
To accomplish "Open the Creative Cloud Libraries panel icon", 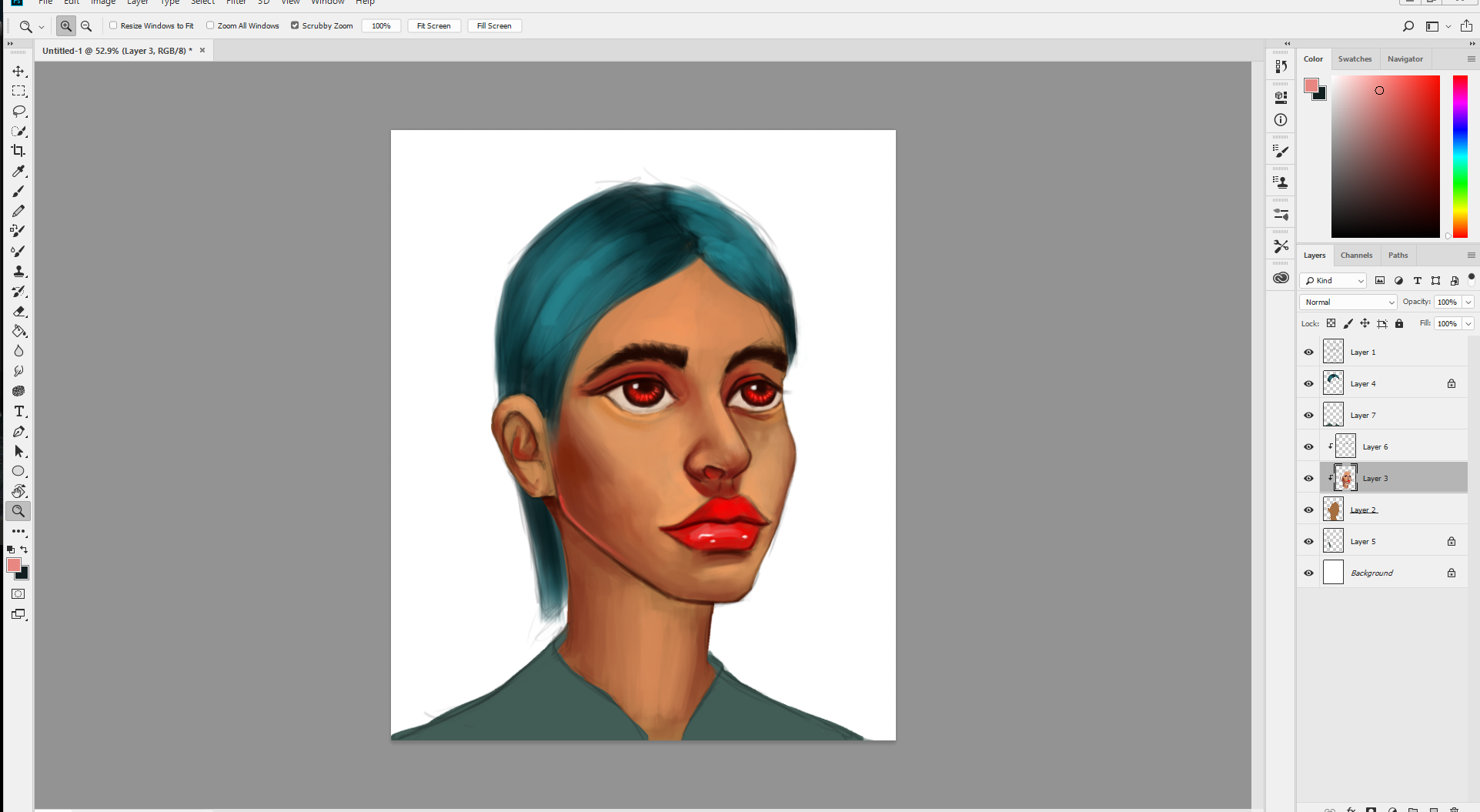I will (1281, 278).
